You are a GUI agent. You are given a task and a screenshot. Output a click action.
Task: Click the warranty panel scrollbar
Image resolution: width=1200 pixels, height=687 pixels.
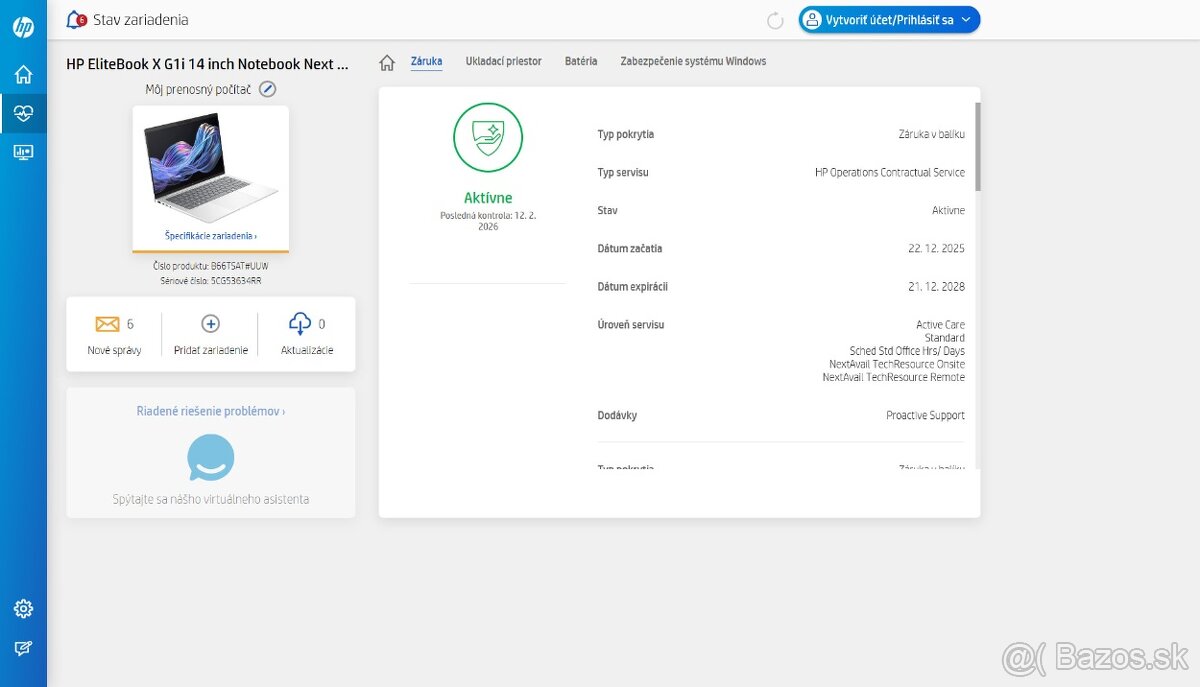(978, 146)
